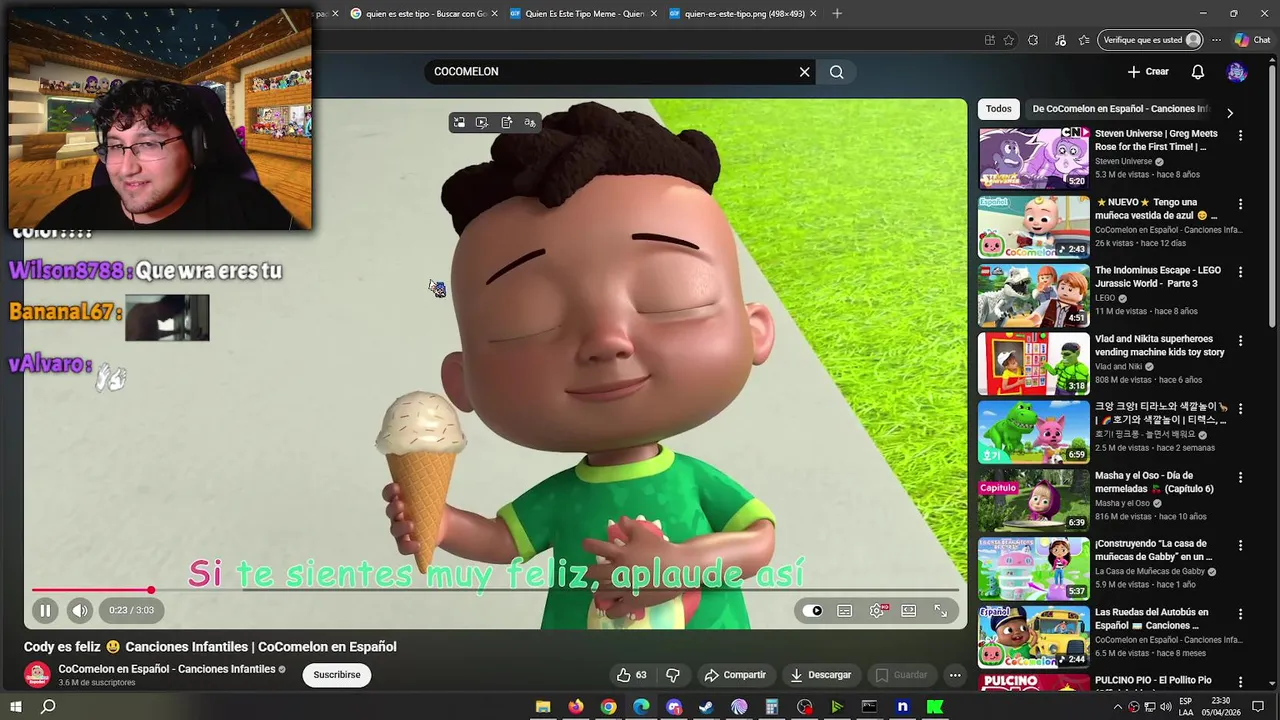Close the quien-es-este-tipo.png tab
Viewport: 1280px width, 720px height.
[x=813, y=14]
